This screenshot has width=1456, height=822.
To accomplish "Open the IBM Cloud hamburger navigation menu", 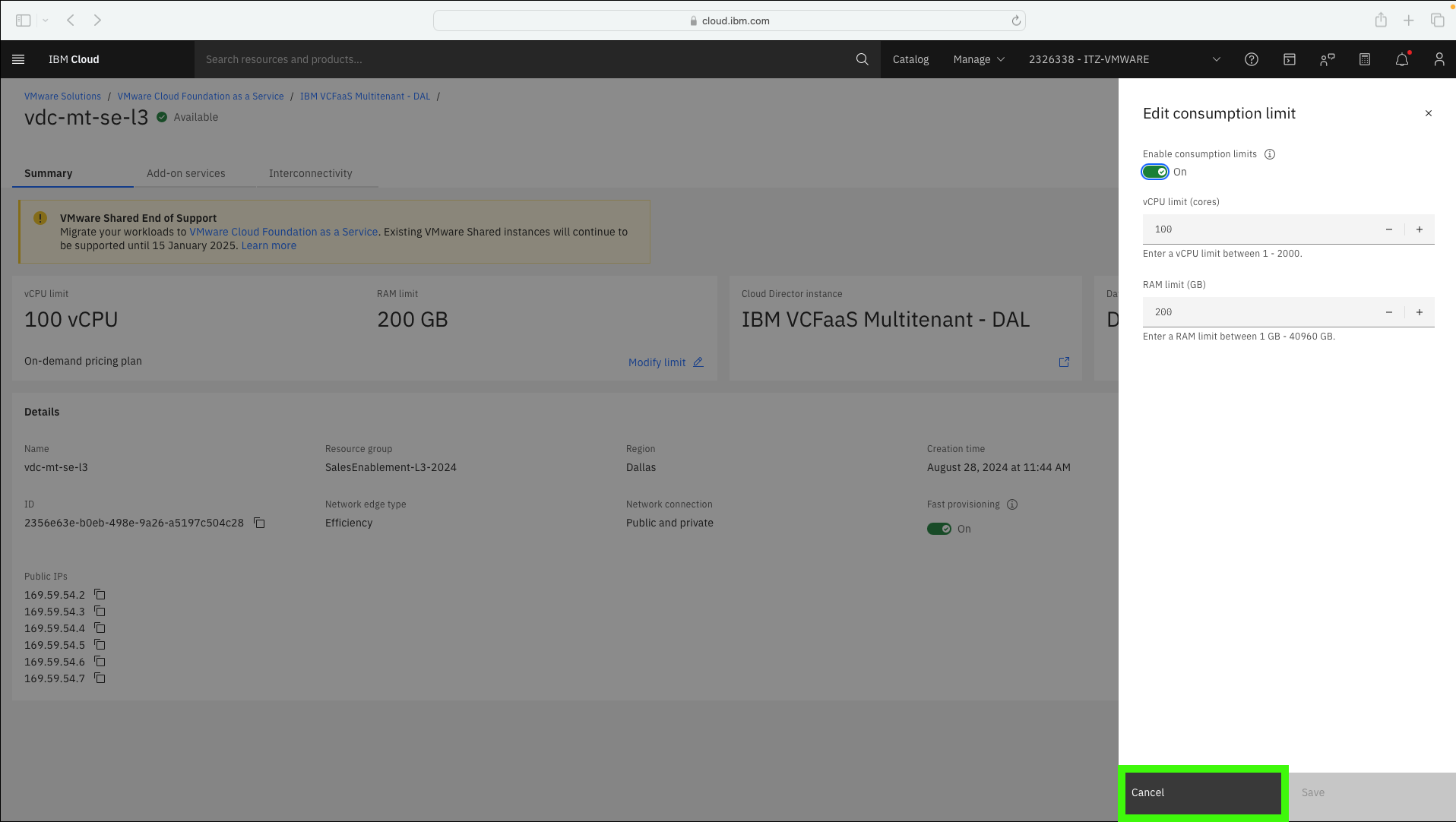I will click(x=19, y=59).
